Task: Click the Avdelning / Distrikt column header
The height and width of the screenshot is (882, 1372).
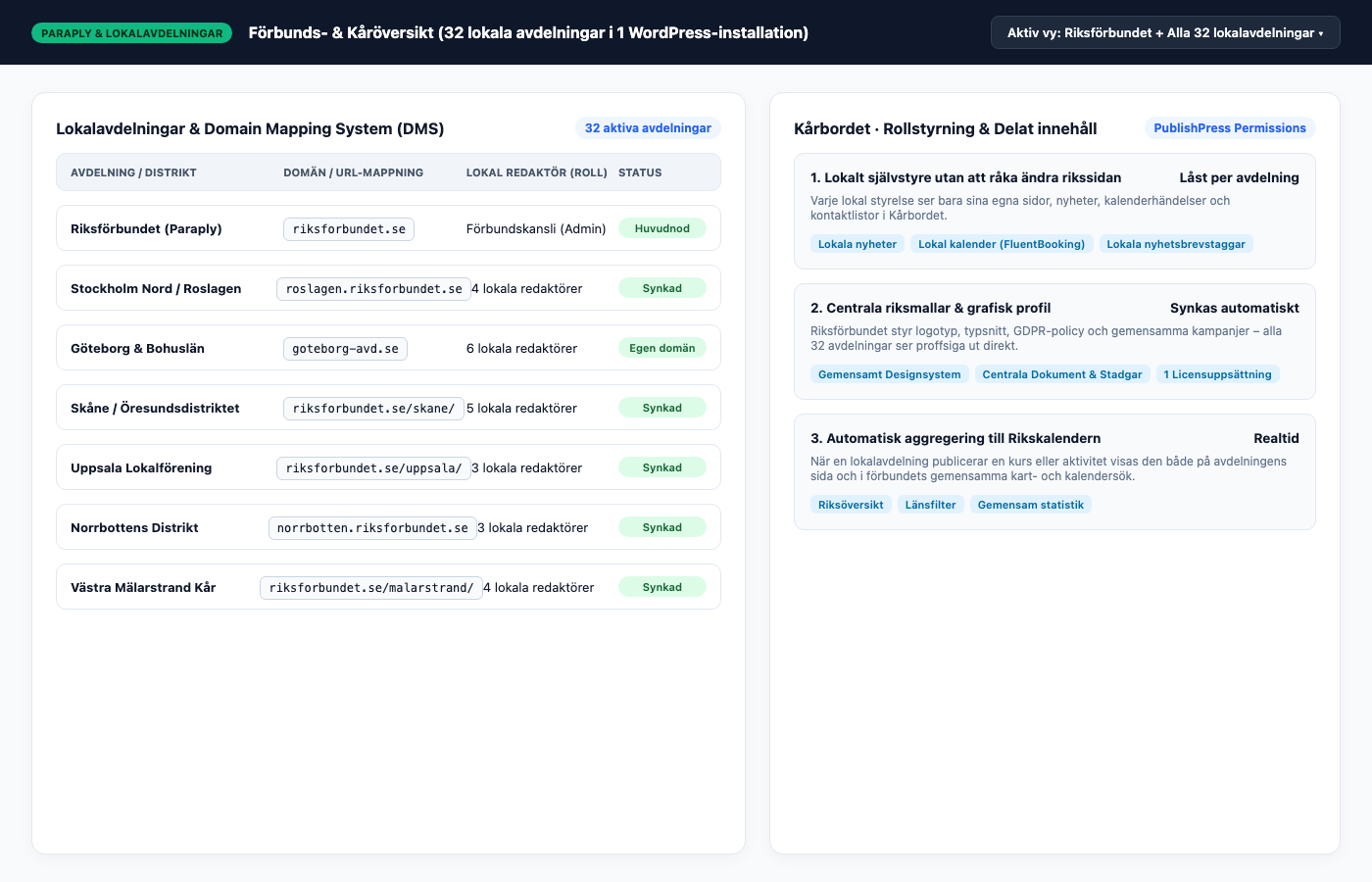Action: click(133, 172)
